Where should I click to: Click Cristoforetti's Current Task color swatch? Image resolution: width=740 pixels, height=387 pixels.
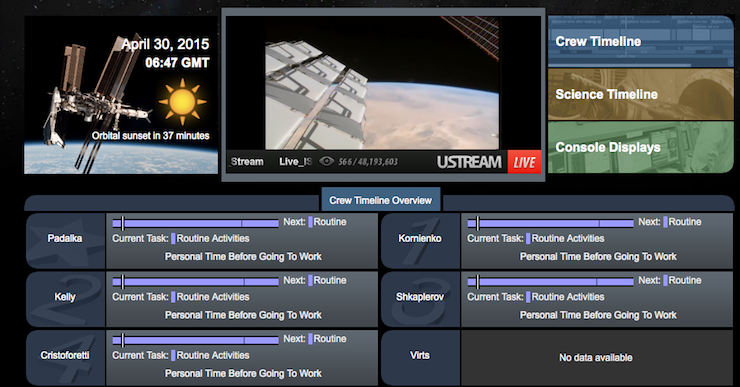coord(173,355)
